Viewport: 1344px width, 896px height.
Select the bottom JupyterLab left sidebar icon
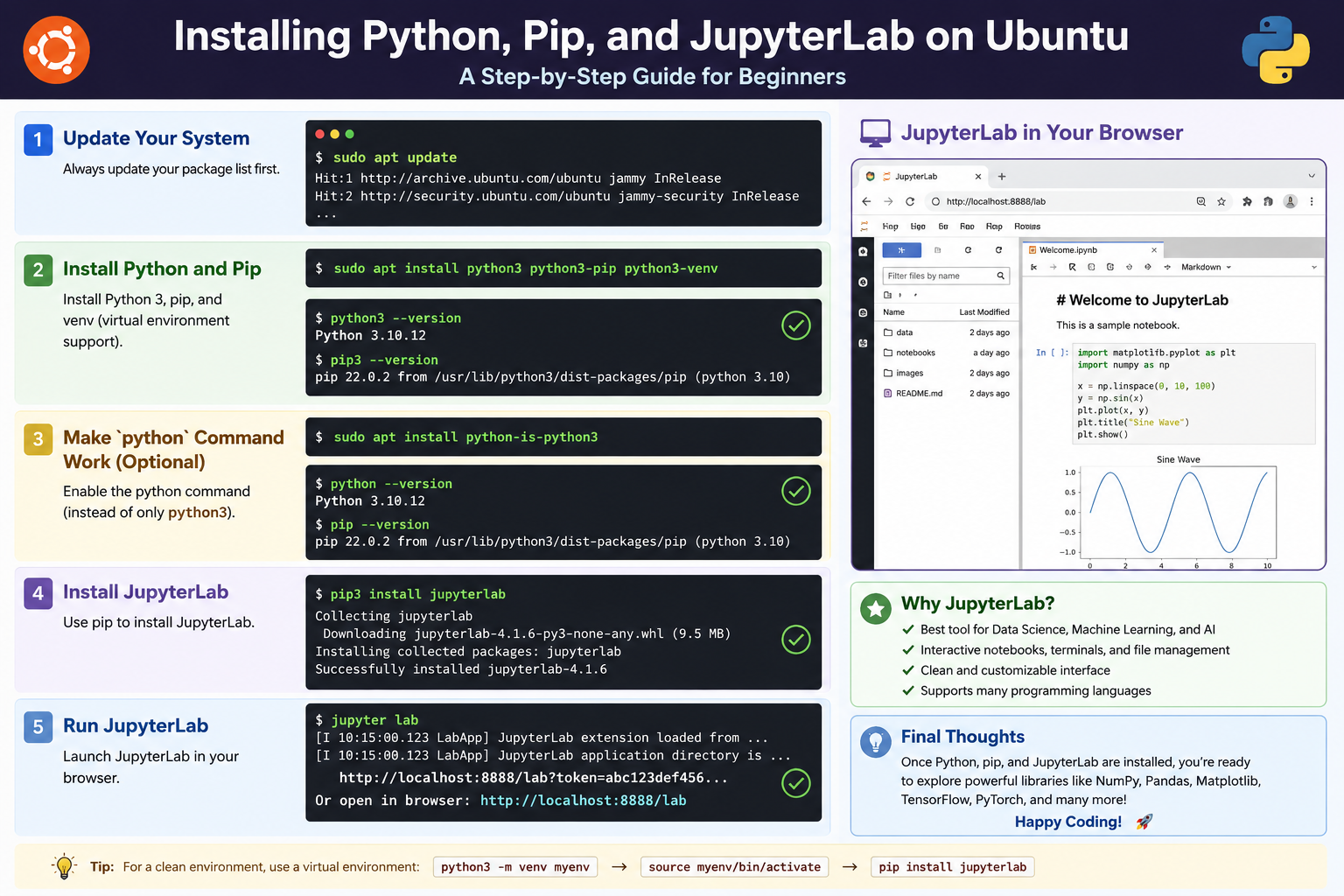(864, 343)
